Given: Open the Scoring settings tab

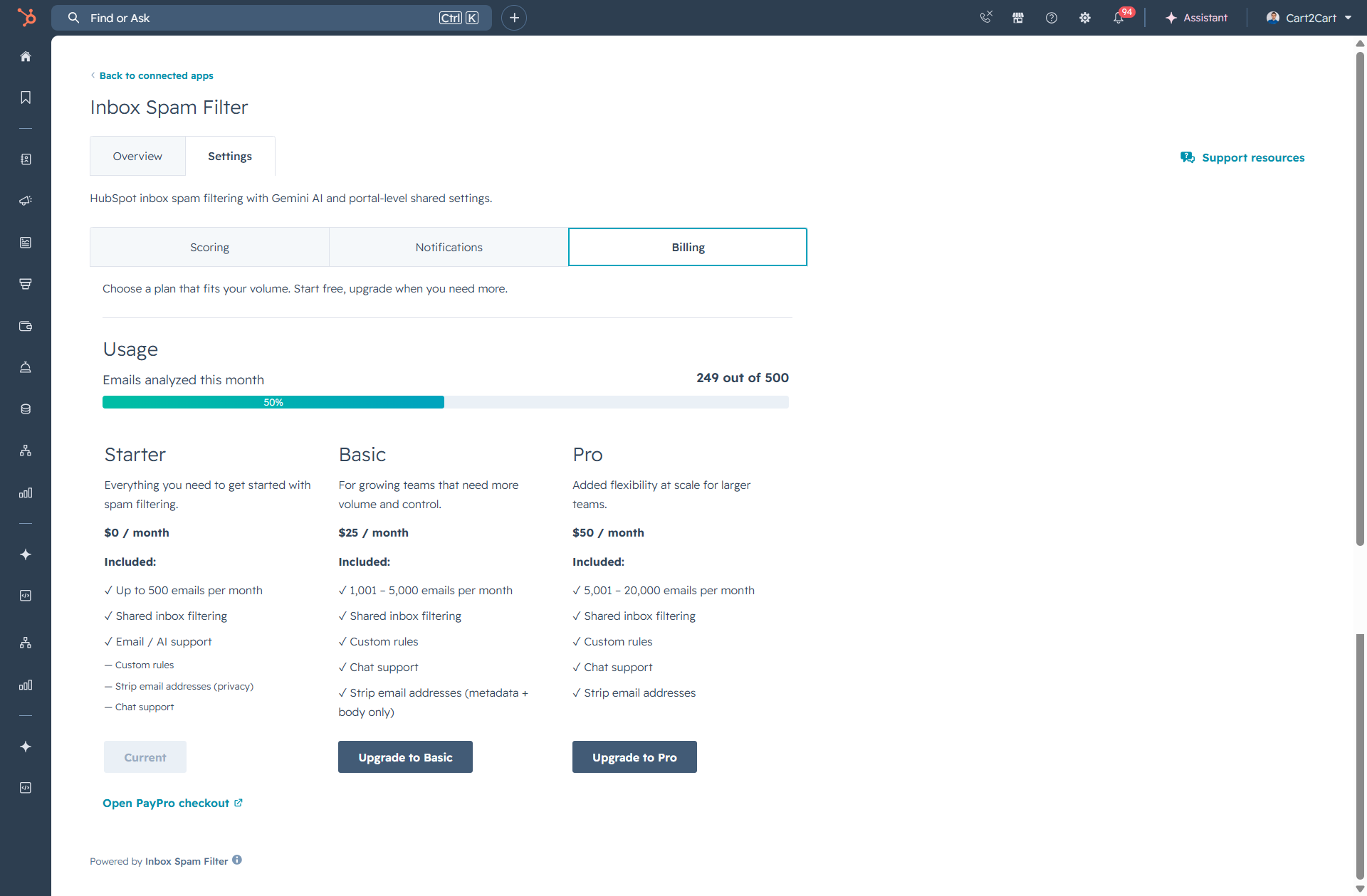Looking at the screenshot, I should pyautogui.click(x=209, y=247).
